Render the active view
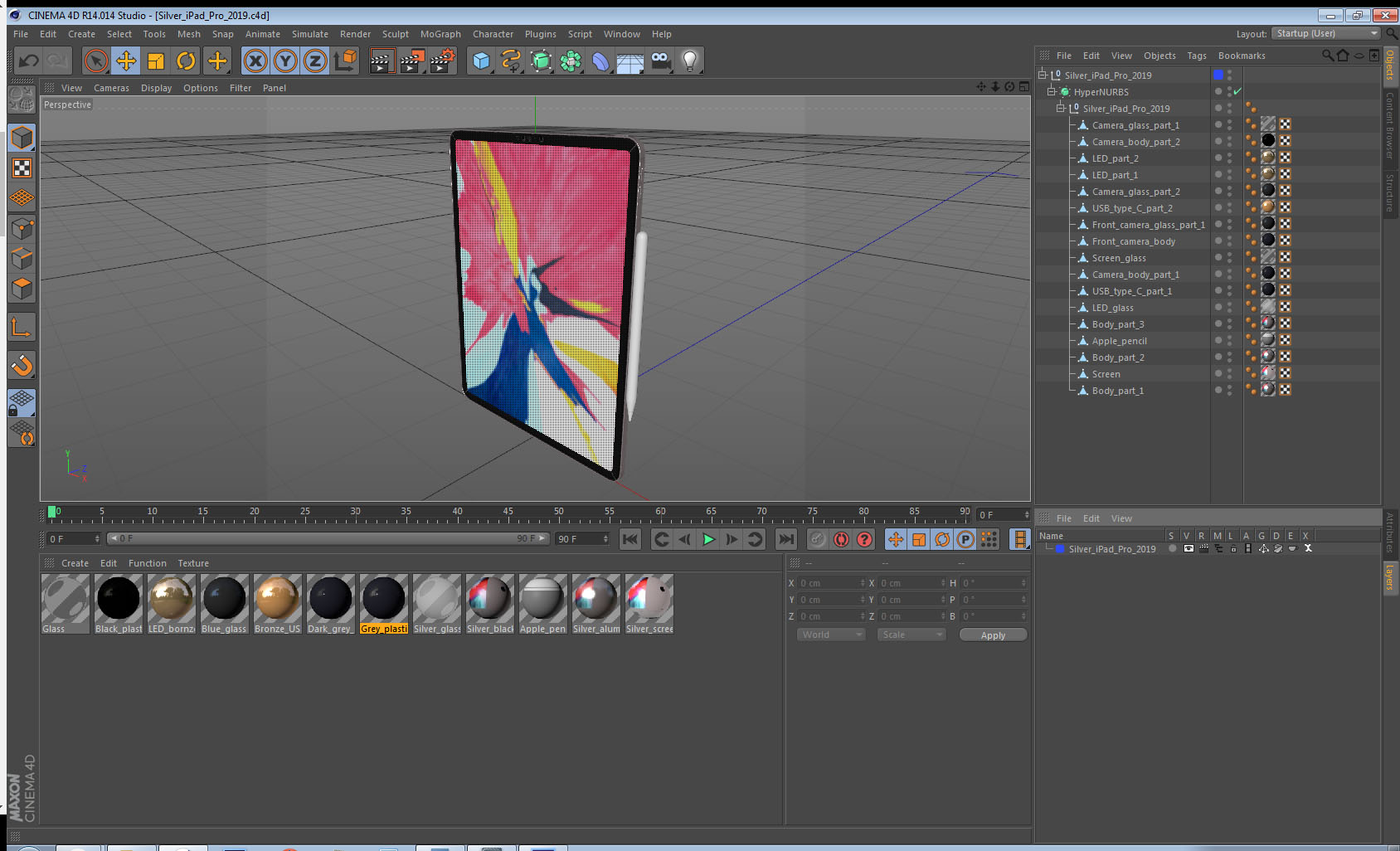This screenshot has width=1400, height=851. point(381,61)
